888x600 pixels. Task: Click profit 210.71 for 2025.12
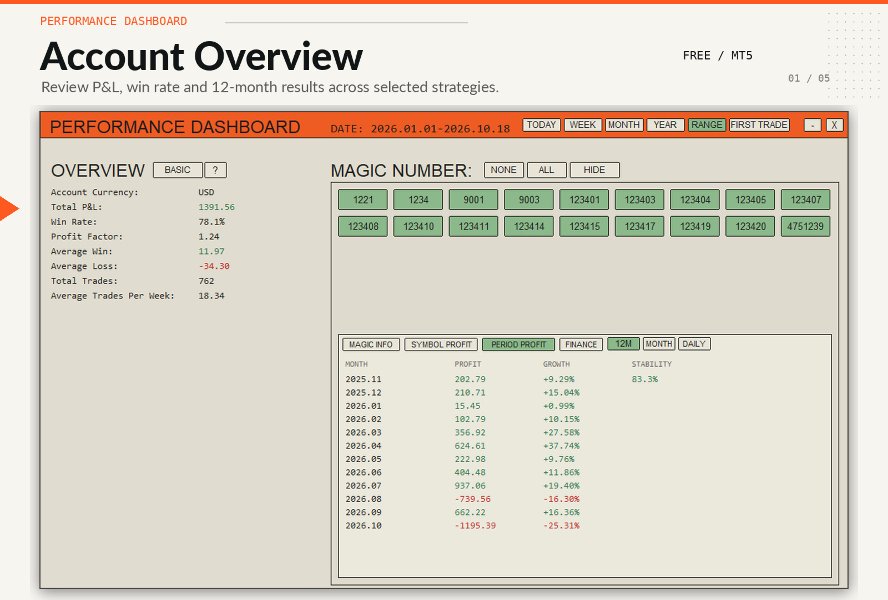point(469,392)
